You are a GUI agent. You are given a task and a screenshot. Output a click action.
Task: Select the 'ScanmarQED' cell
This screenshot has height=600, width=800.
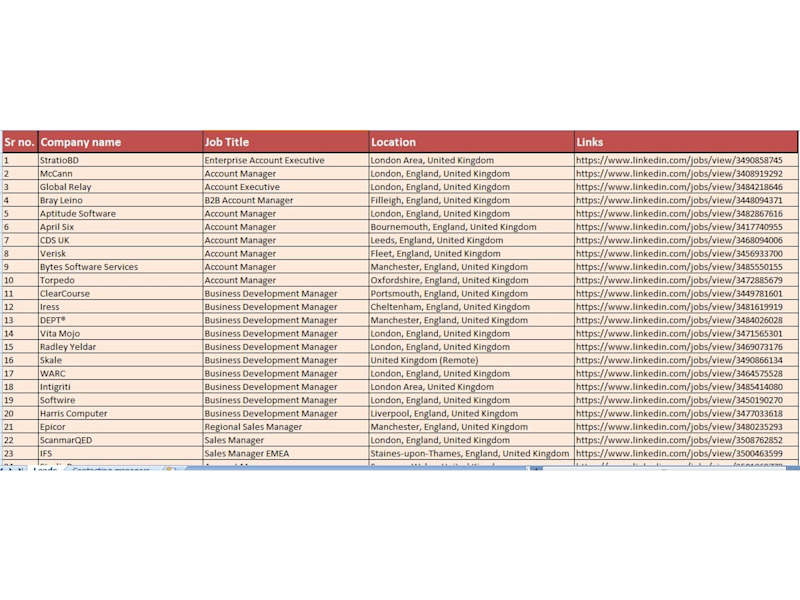pos(120,440)
